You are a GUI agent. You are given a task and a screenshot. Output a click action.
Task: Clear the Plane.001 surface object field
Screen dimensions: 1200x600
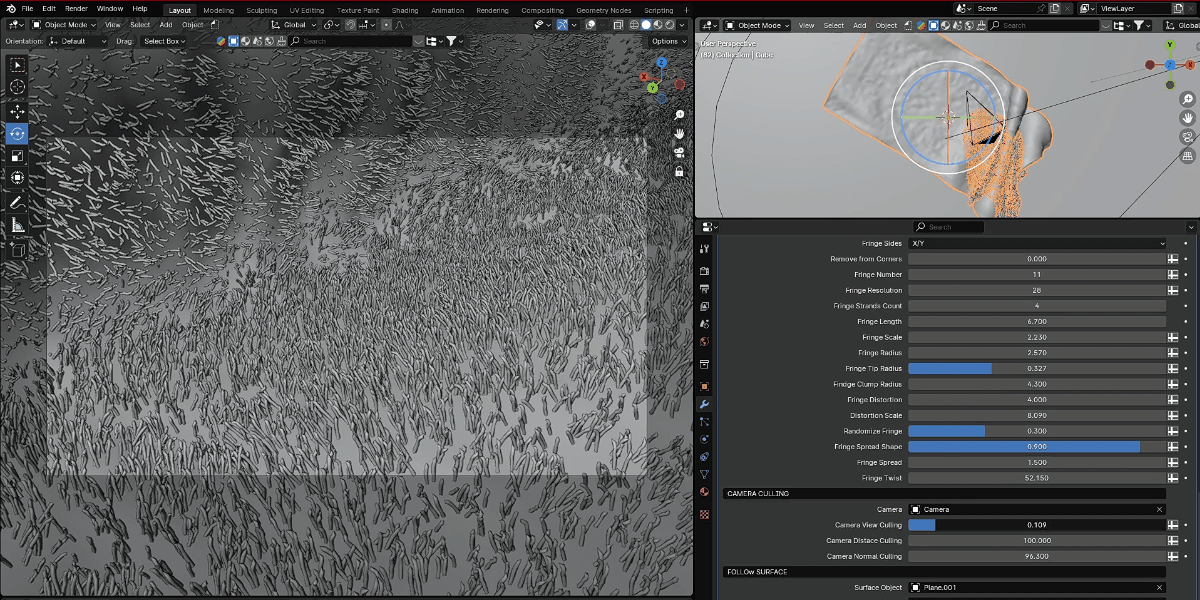1160,588
